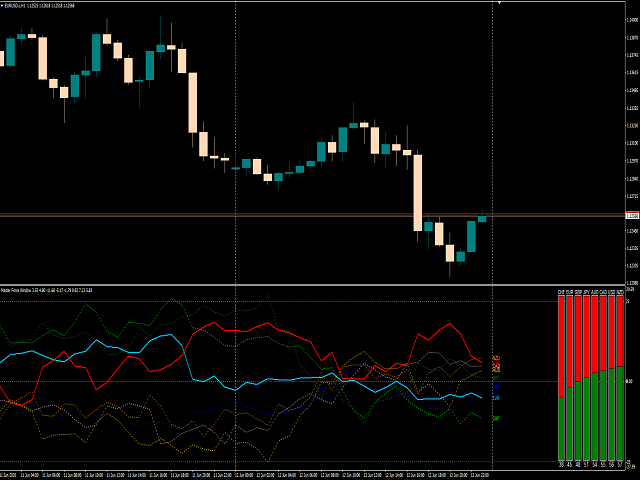Screen dimensions: 640x480
Task: Click the bright green CHF label at line end
Action: pos(496,418)
